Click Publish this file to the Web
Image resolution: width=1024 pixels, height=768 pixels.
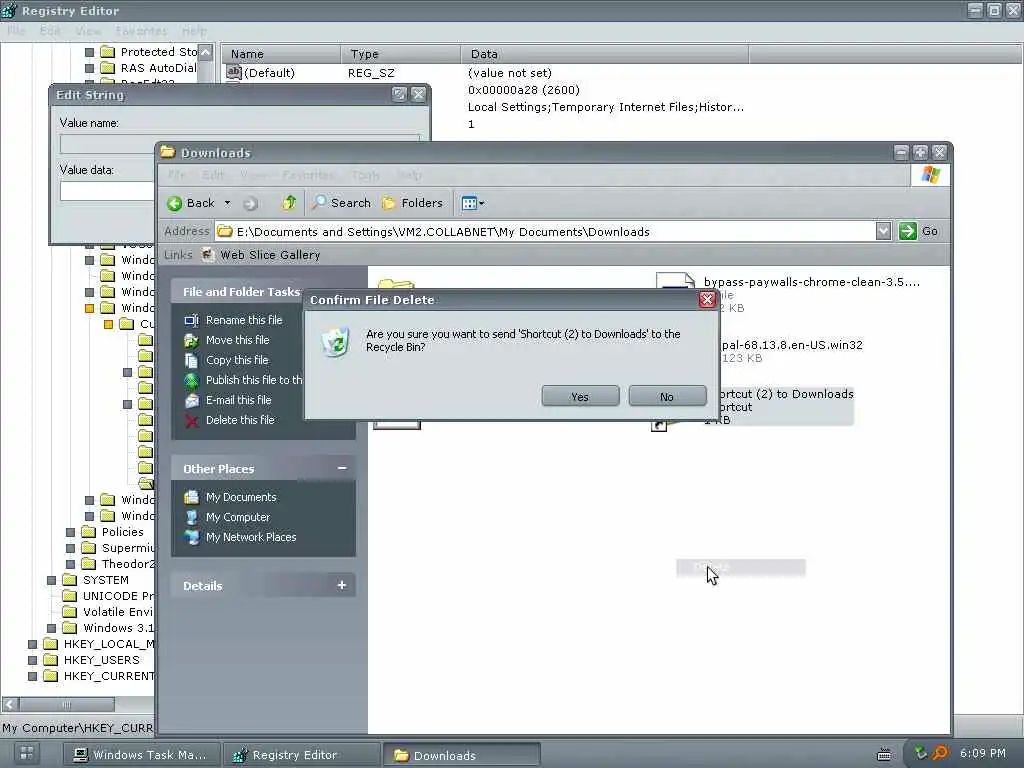pos(254,379)
